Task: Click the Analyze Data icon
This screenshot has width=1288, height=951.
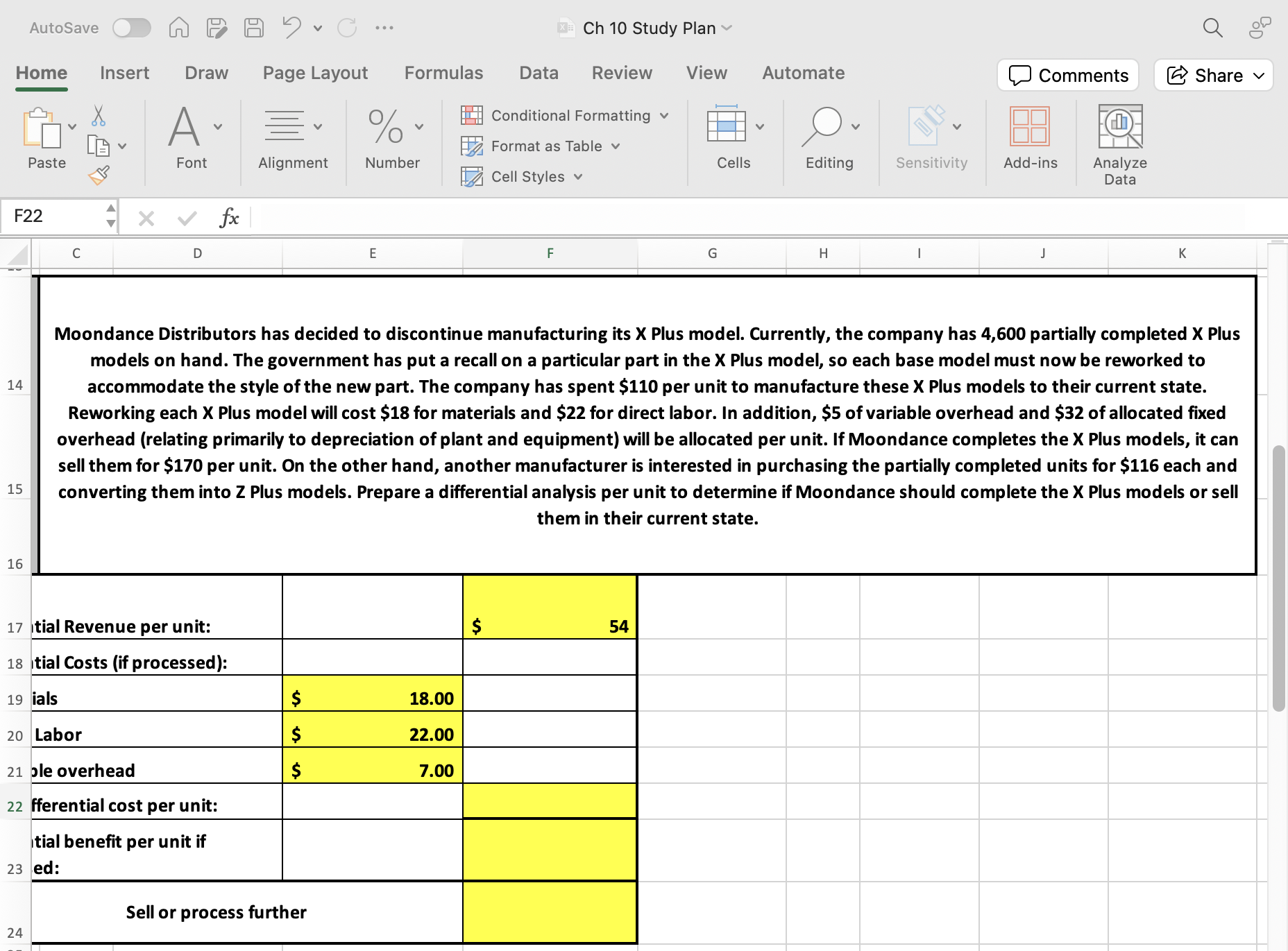Action: (x=1120, y=126)
